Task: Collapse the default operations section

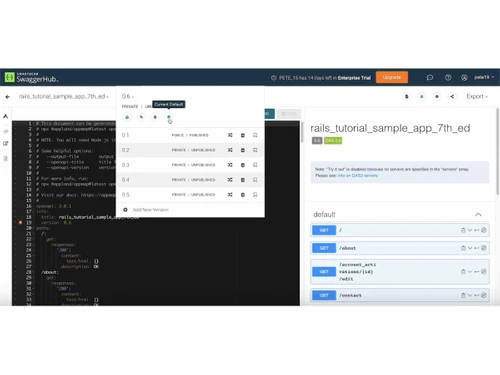Action: pos(478,214)
